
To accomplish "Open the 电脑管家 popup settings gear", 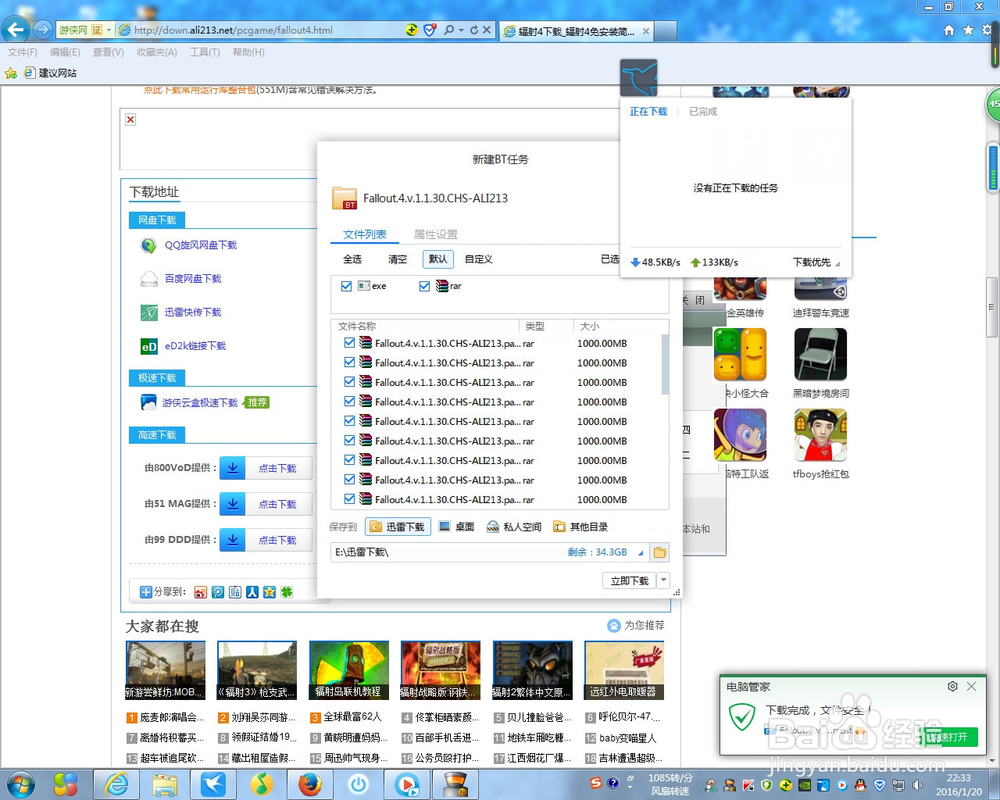I will pyautogui.click(x=952, y=686).
